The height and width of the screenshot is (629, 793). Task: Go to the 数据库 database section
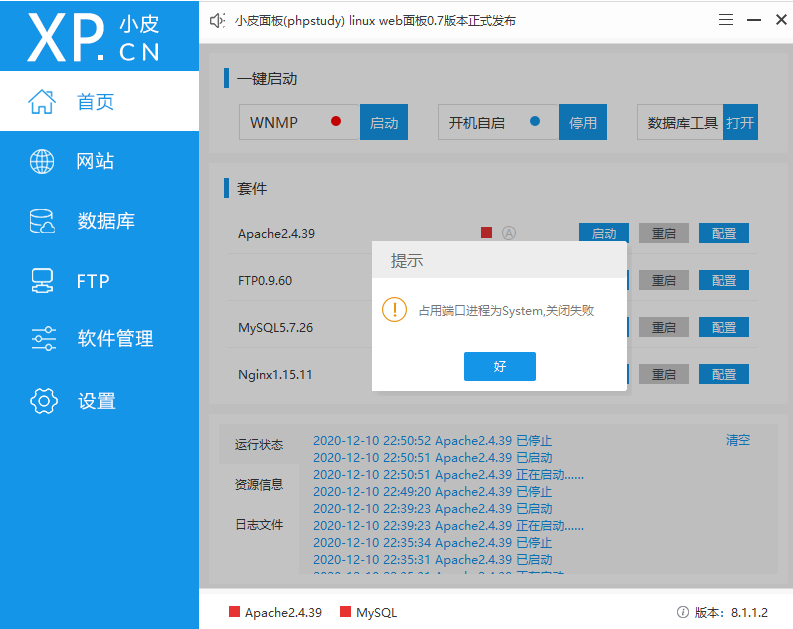coord(99,221)
